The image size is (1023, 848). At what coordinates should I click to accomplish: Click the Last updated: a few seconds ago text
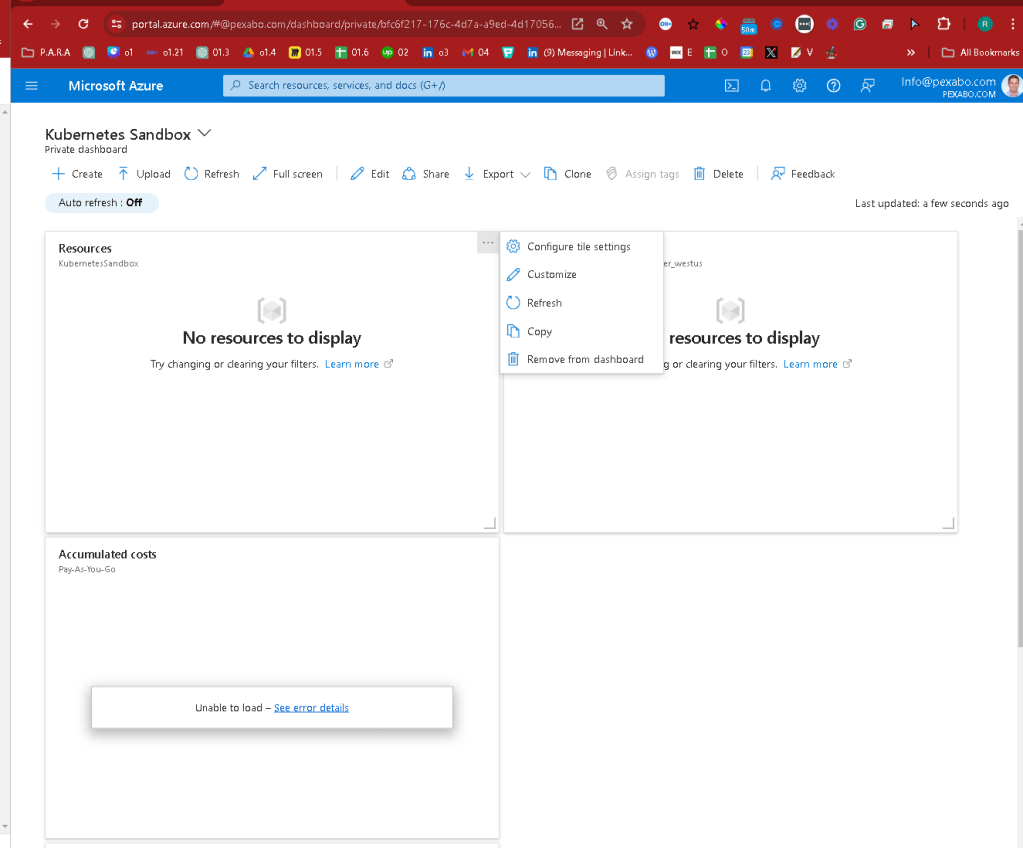(932, 204)
